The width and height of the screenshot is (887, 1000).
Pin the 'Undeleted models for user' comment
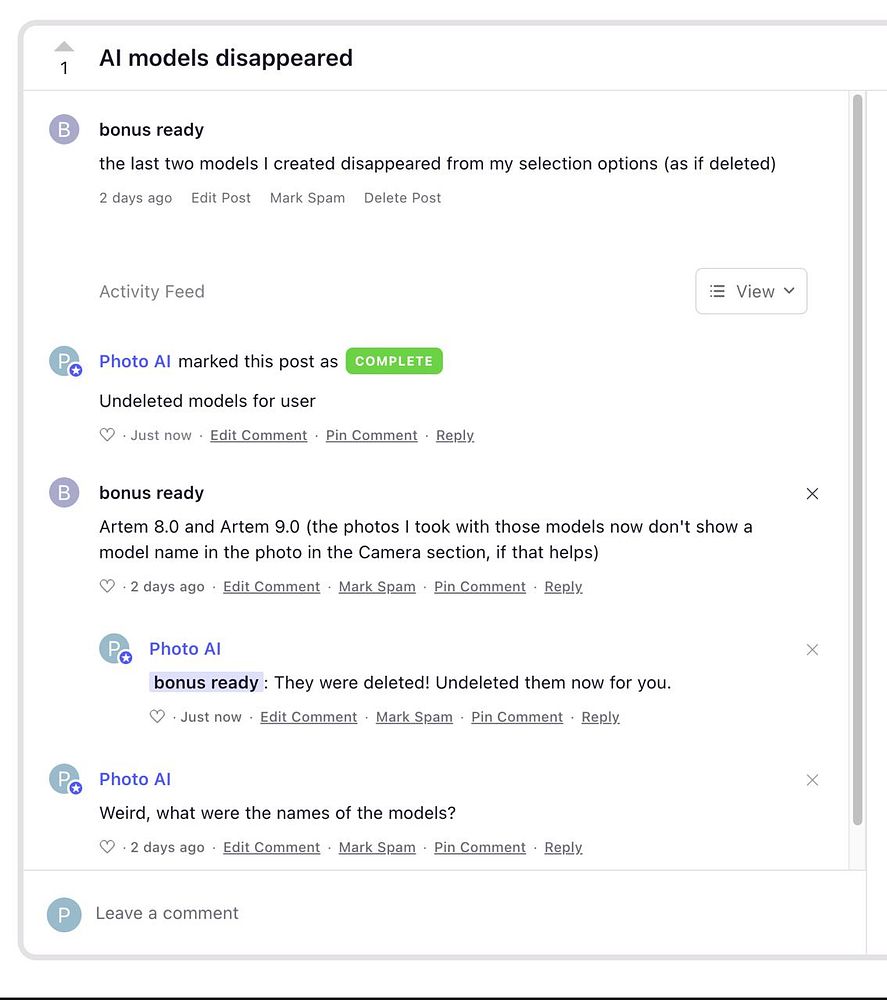(x=371, y=435)
